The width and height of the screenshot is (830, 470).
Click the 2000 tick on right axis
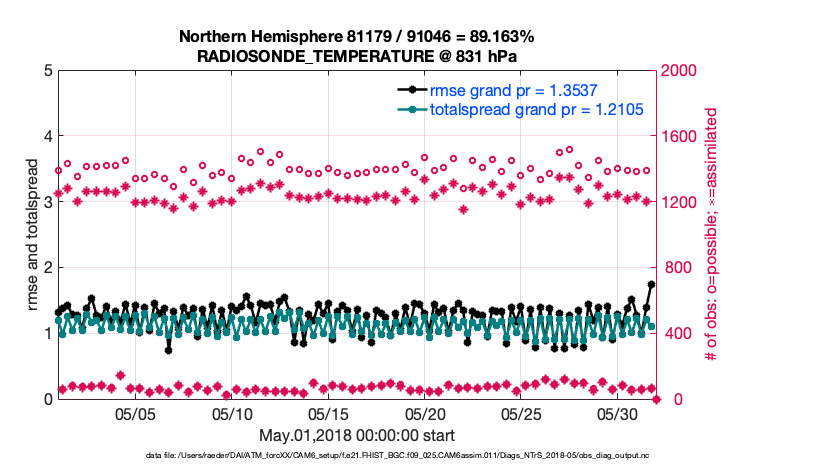click(681, 71)
